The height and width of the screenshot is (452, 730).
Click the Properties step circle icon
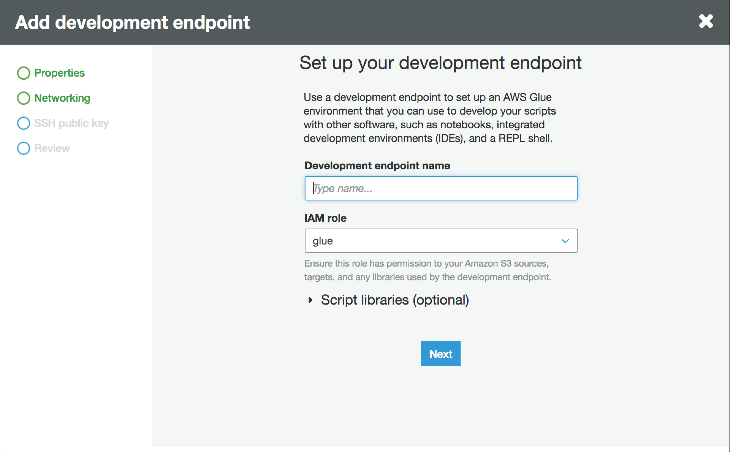[24, 73]
